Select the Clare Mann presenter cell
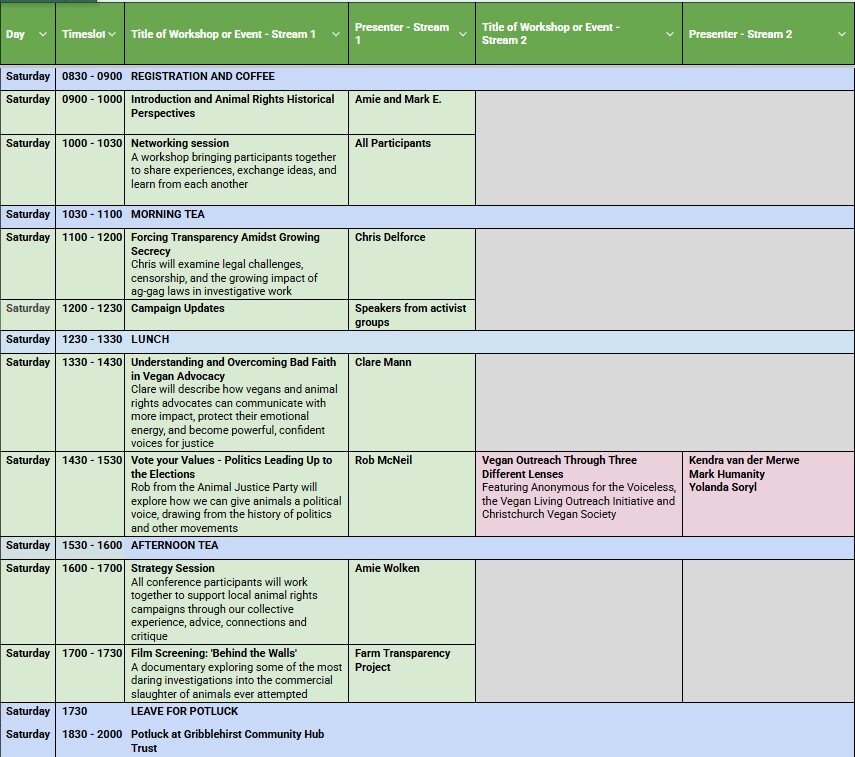Image resolution: width=855 pixels, height=757 pixels. (412, 402)
